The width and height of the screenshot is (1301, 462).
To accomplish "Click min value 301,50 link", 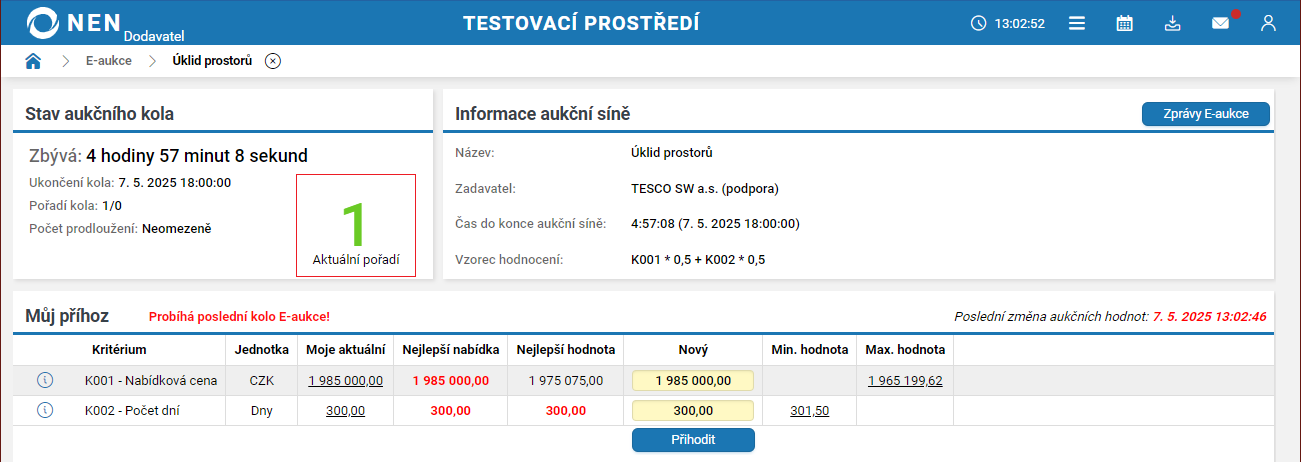I will click(x=809, y=411).
